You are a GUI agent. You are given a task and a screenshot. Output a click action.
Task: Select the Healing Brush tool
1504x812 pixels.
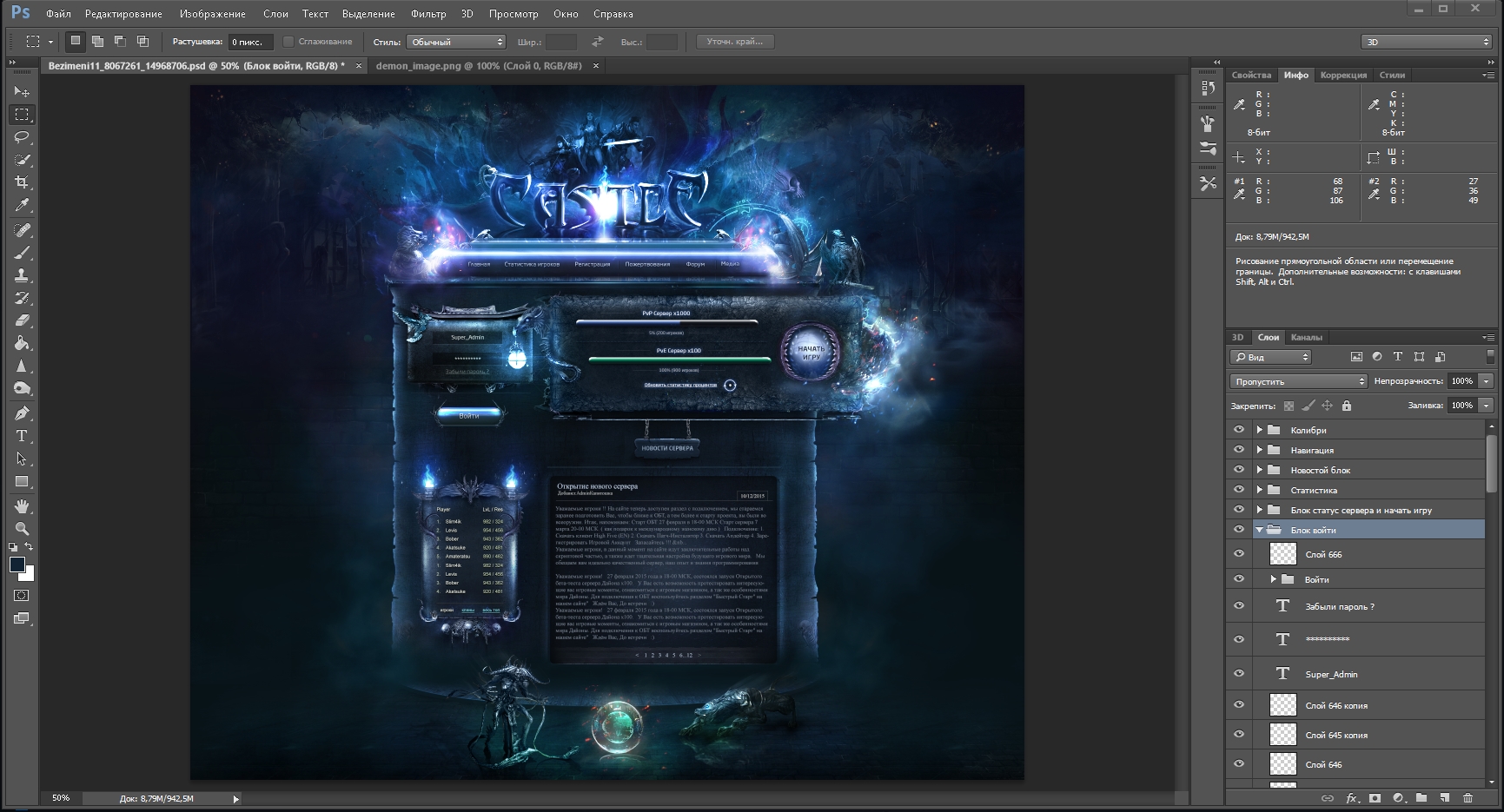[23, 230]
